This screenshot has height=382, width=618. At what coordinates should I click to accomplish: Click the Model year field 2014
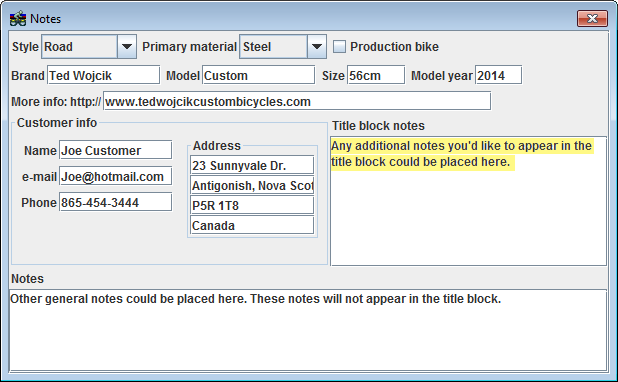[x=499, y=75]
